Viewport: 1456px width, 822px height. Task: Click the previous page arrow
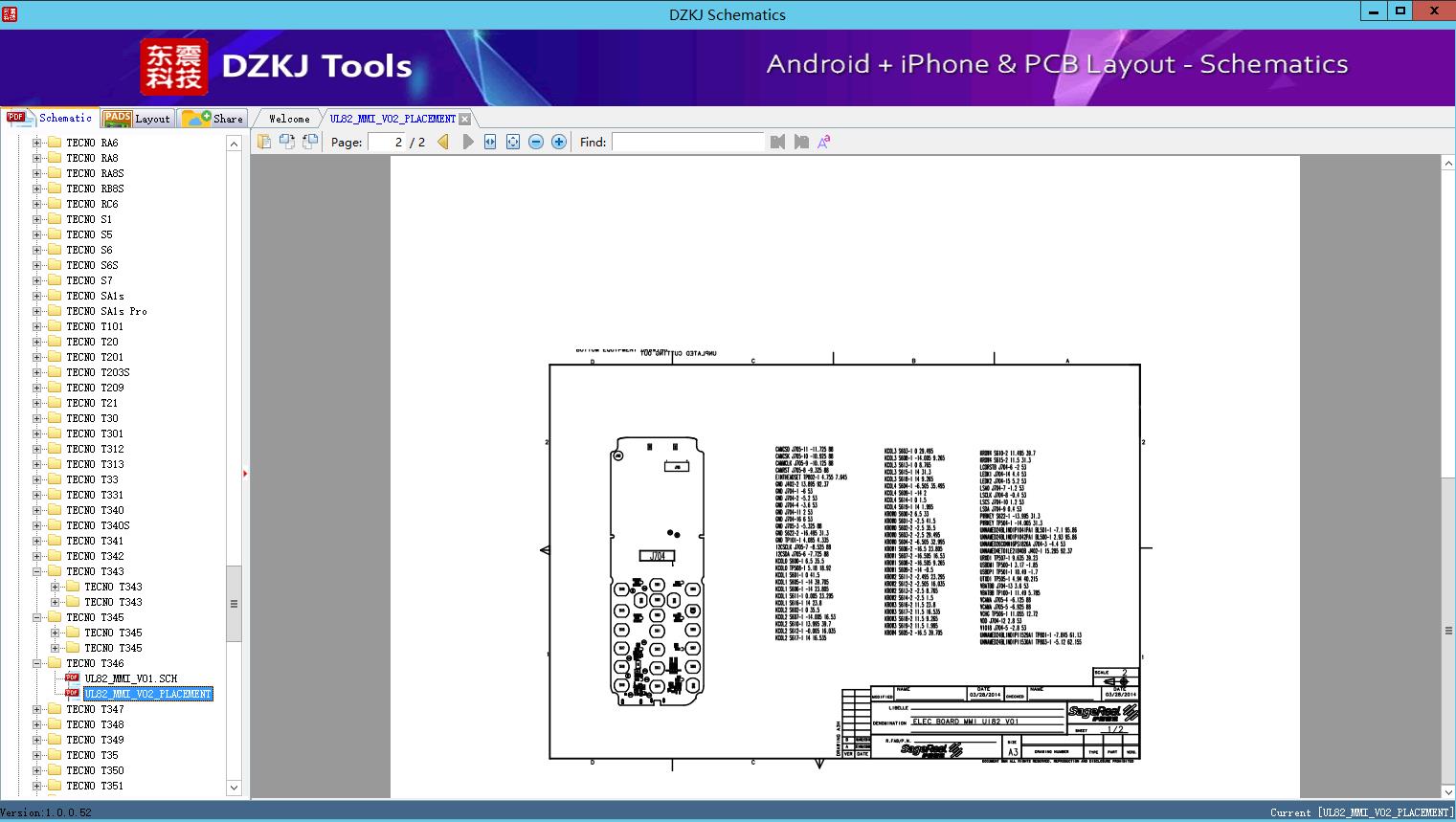(443, 142)
